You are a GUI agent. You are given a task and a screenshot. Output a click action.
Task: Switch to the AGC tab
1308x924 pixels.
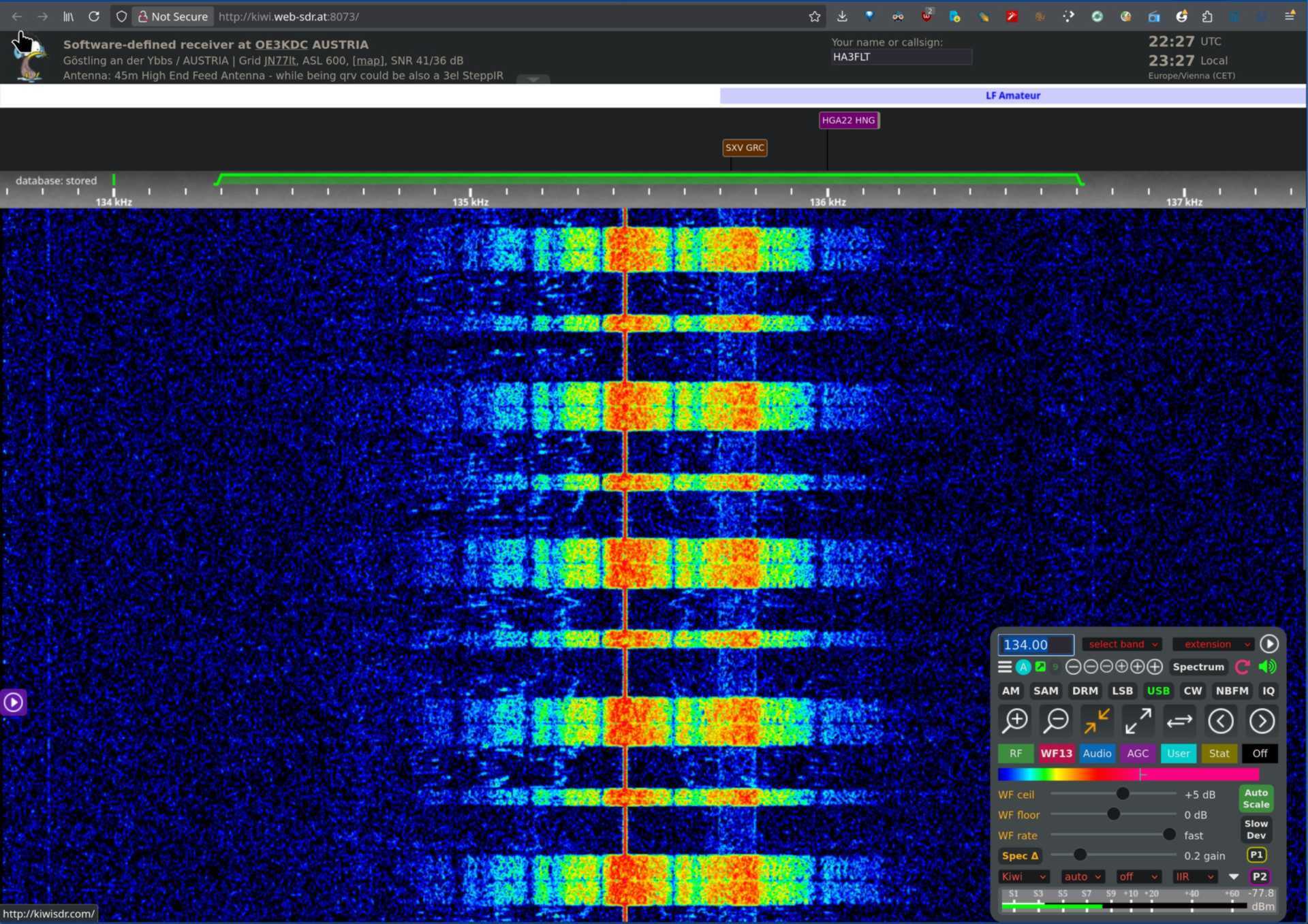[x=1137, y=753]
